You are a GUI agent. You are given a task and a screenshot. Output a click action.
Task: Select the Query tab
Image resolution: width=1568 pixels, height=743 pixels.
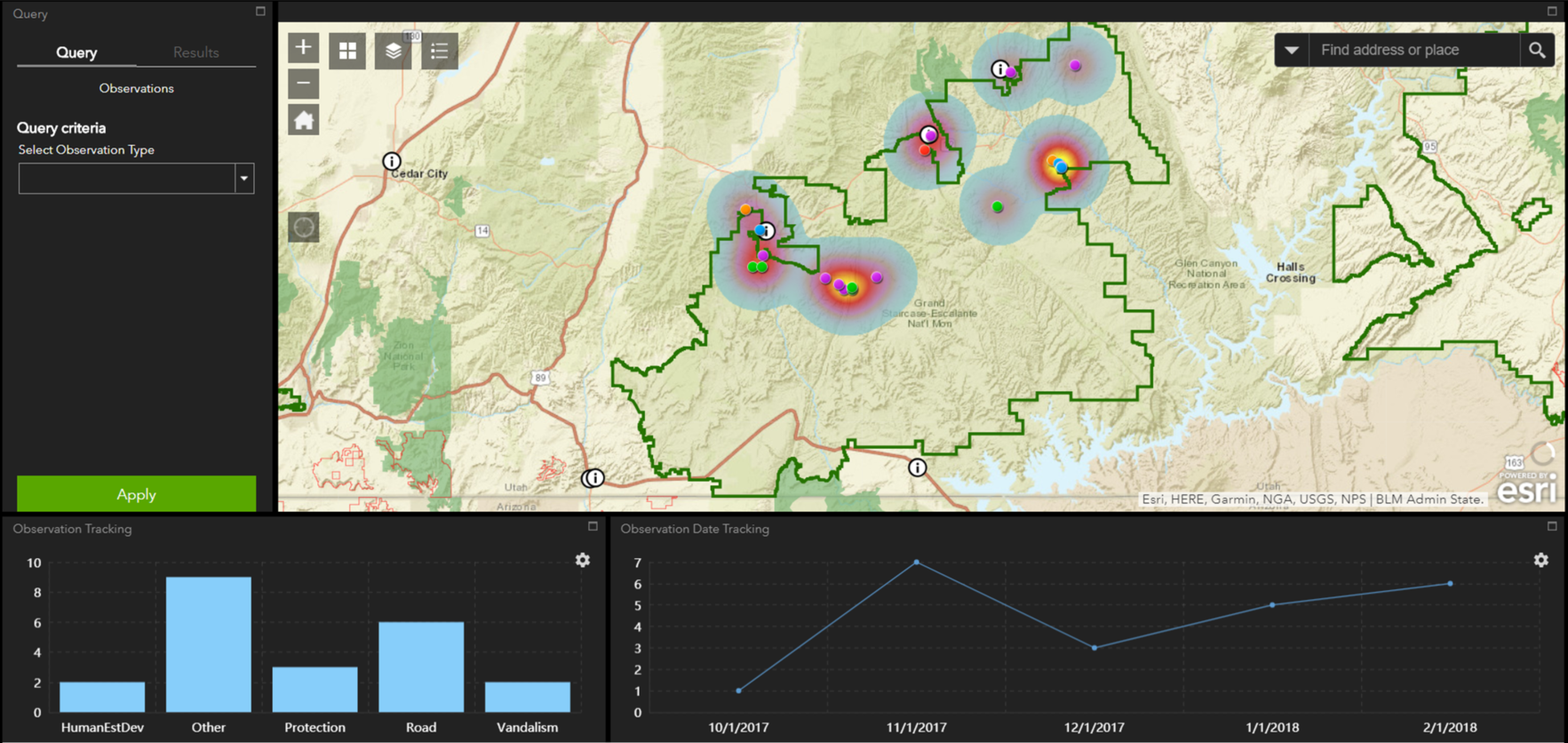click(x=76, y=52)
